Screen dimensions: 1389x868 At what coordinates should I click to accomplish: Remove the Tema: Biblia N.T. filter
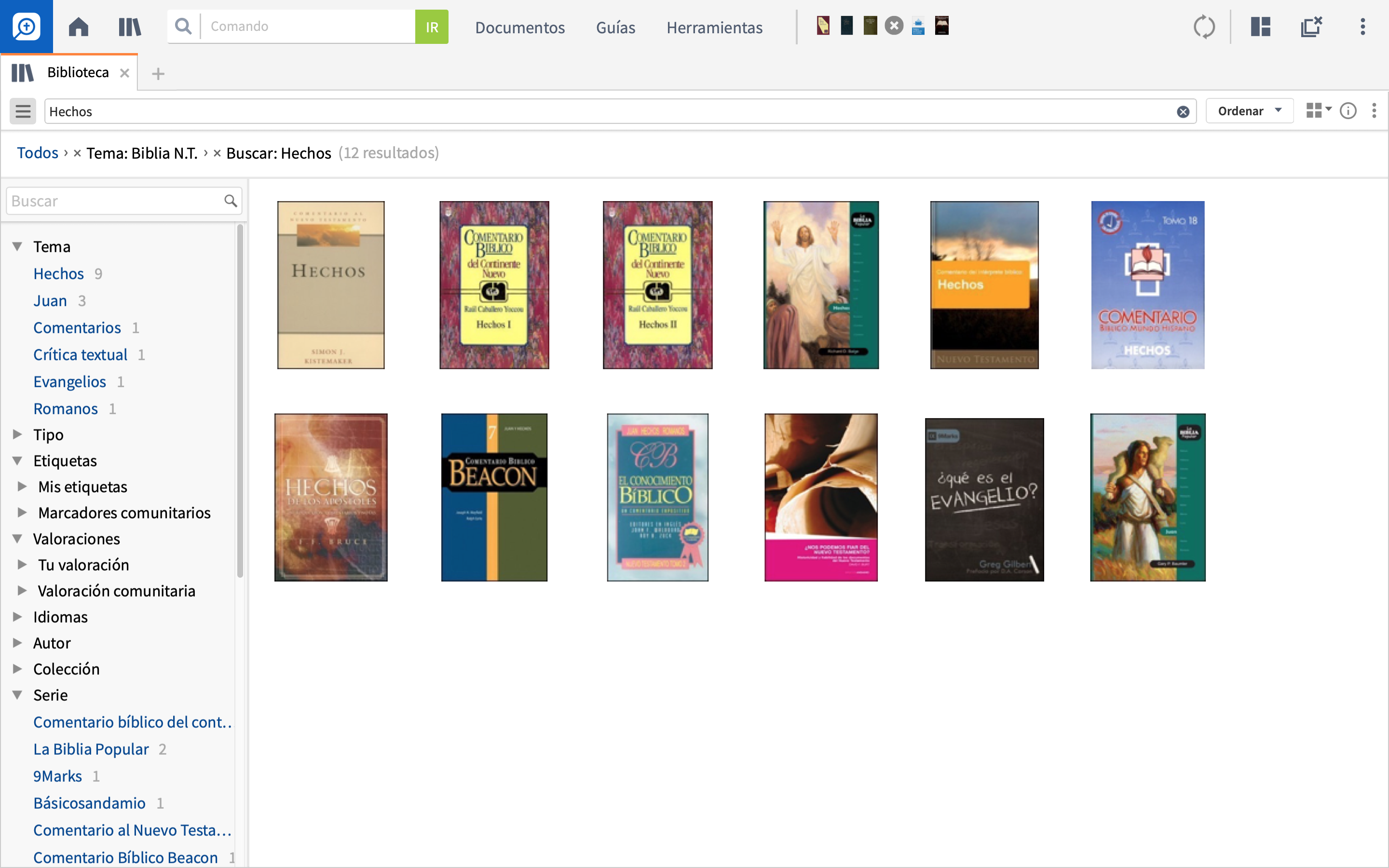click(77, 153)
